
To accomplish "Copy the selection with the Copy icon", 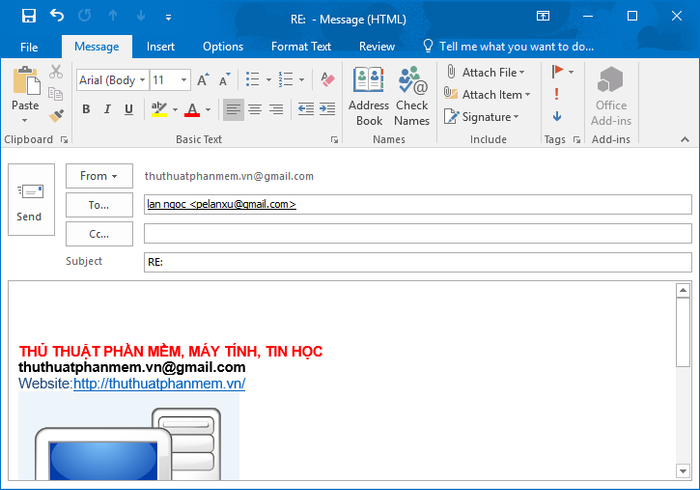I will pos(56,94).
